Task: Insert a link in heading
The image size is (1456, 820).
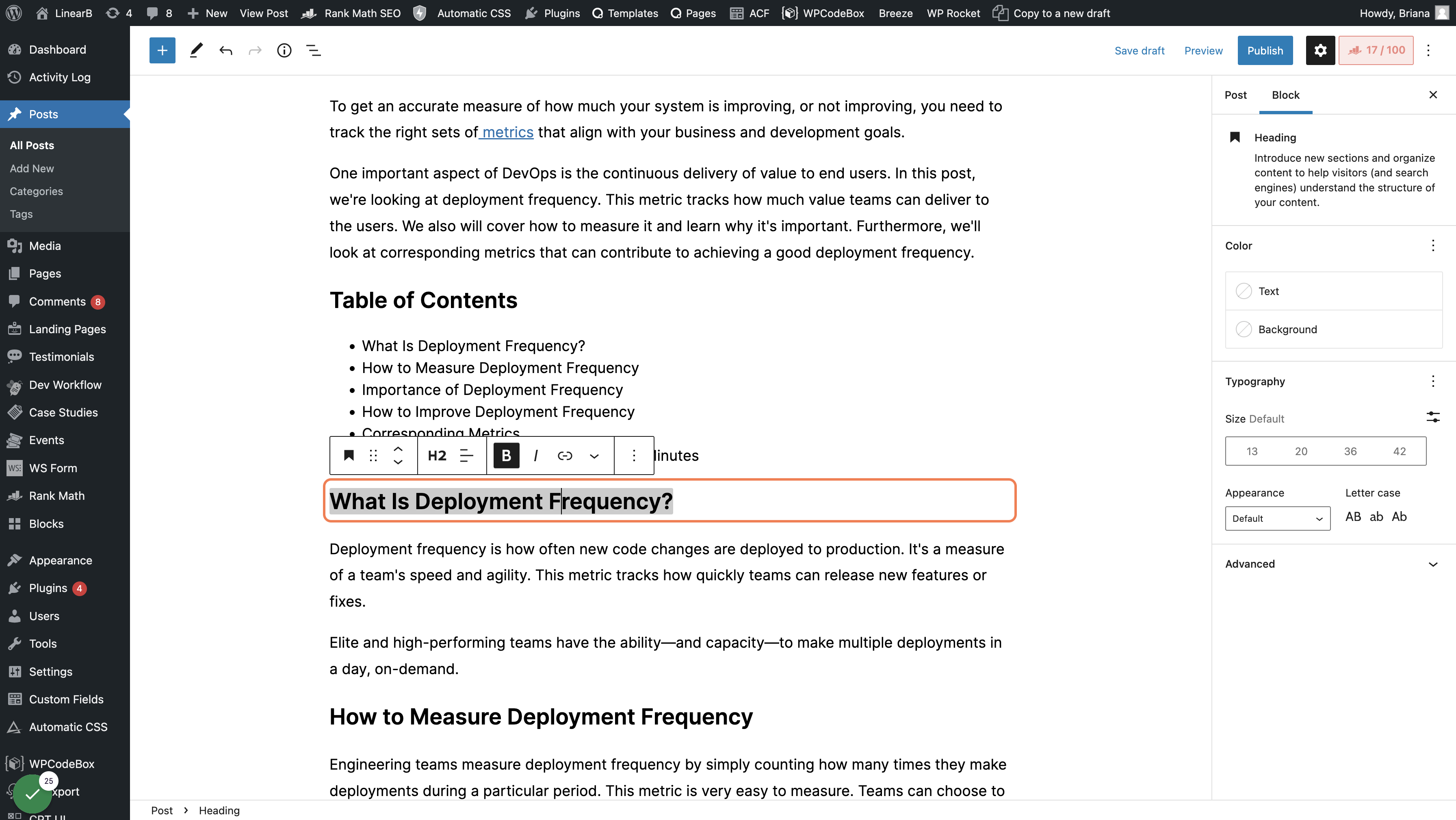Action: click(x=565, y=455)
